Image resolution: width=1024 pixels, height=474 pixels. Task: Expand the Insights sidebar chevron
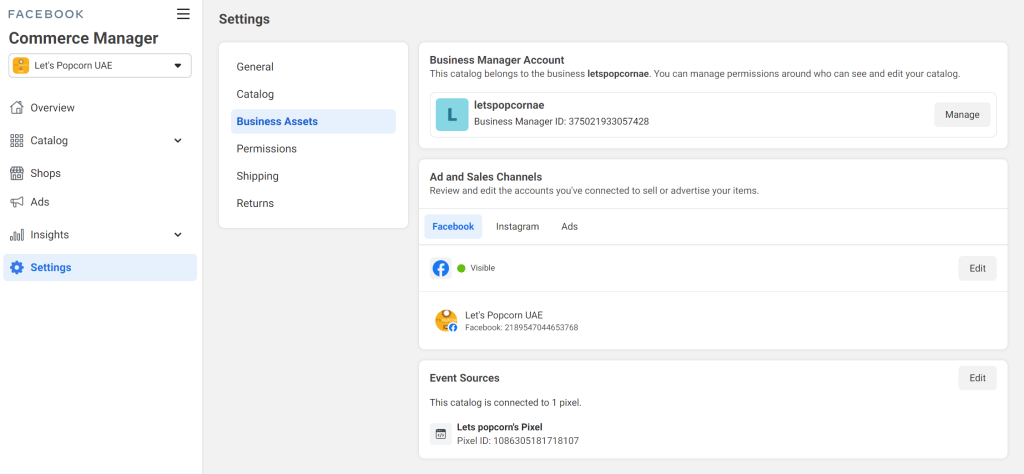178,234
